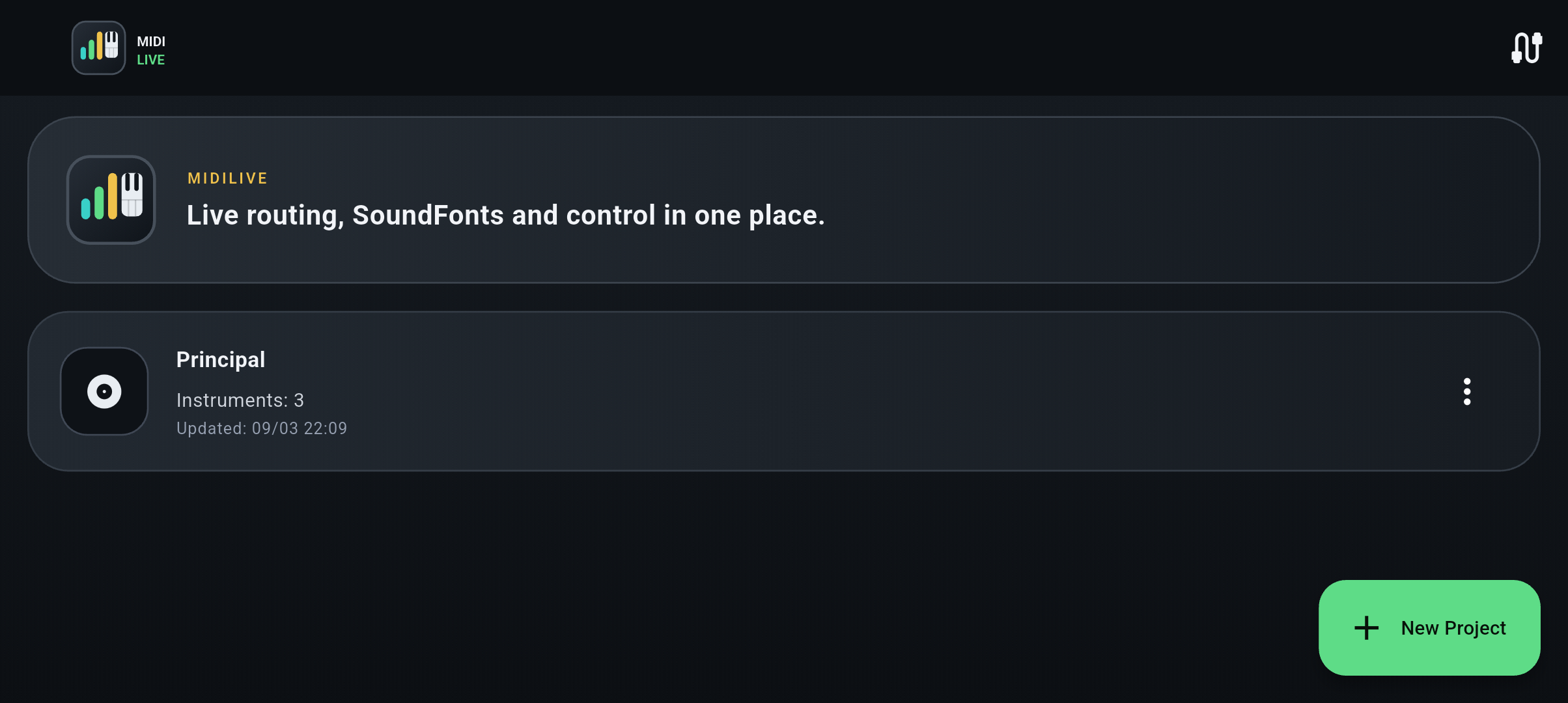Screen dimensions: 1568x703
Task: Click the yellow MIDILIVE label in banner
Action: (227, 178)
